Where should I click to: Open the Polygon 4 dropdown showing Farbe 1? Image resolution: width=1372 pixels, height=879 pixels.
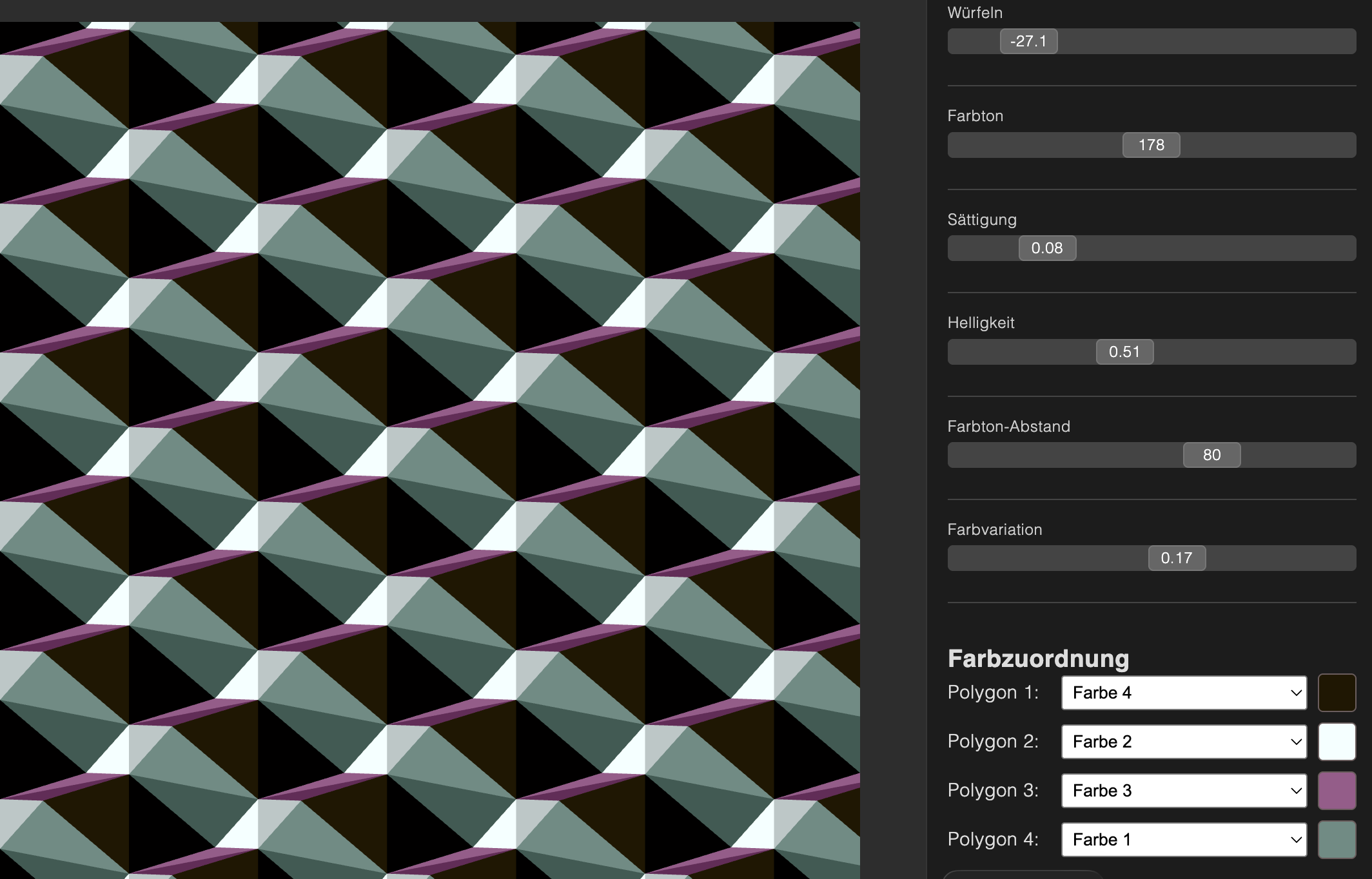pyautogui.click(x=1184, y=840)
